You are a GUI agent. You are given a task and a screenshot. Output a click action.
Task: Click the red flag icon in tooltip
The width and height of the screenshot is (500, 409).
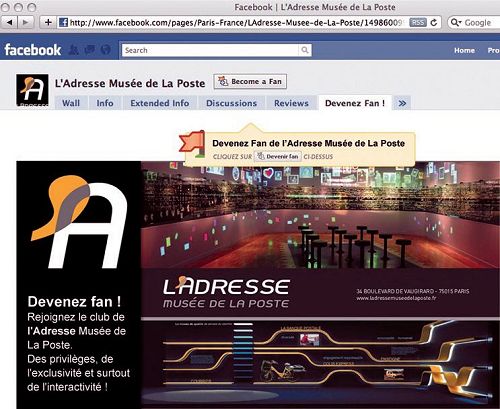[x=192, y=144]
